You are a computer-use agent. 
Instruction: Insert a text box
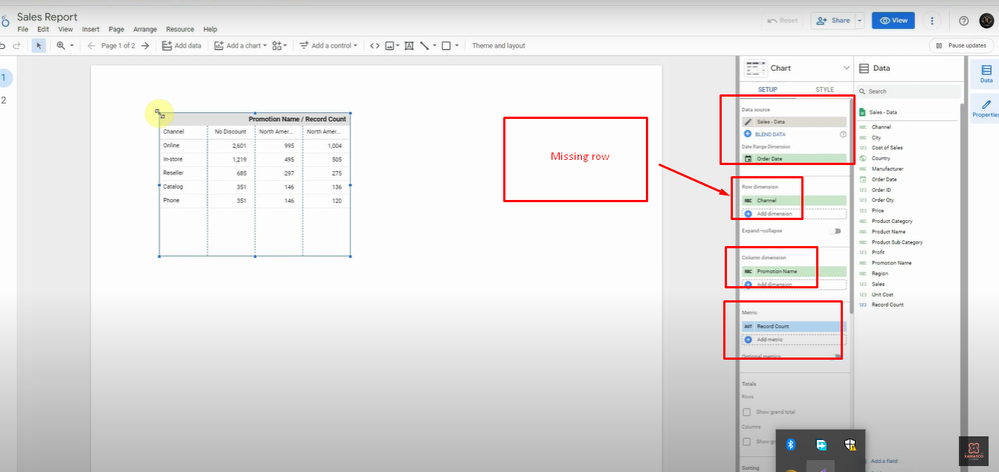click(409, 46)
